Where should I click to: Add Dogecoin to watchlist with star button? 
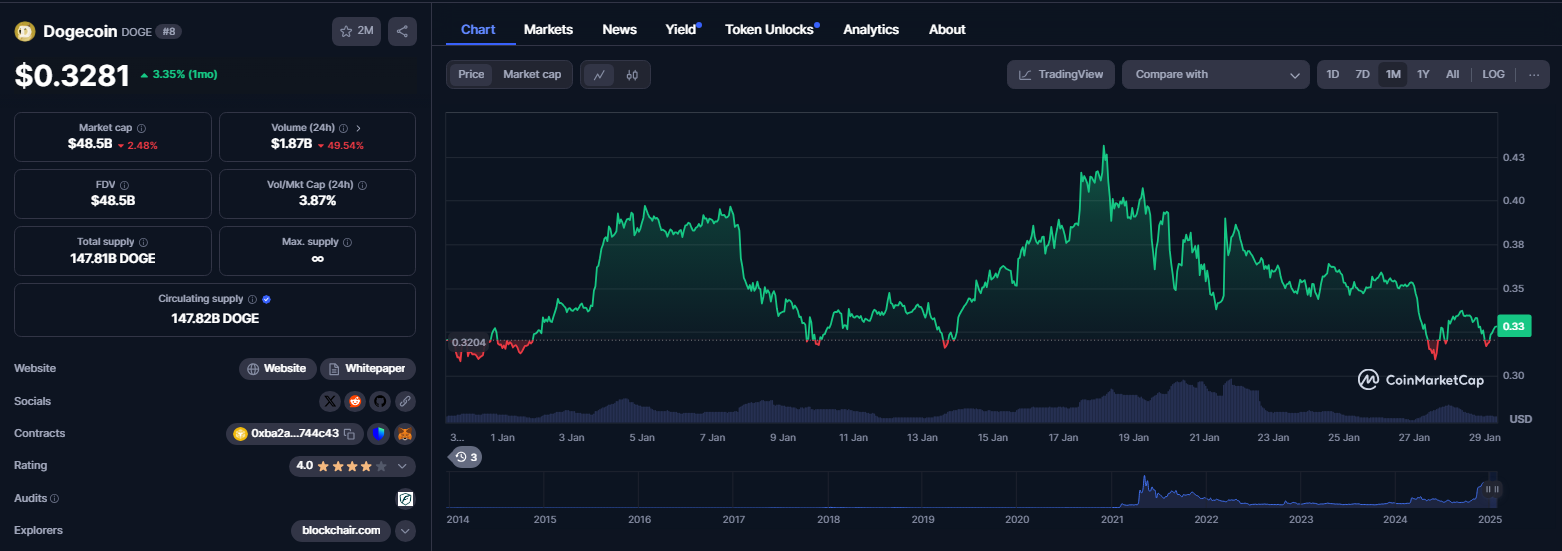356,31
